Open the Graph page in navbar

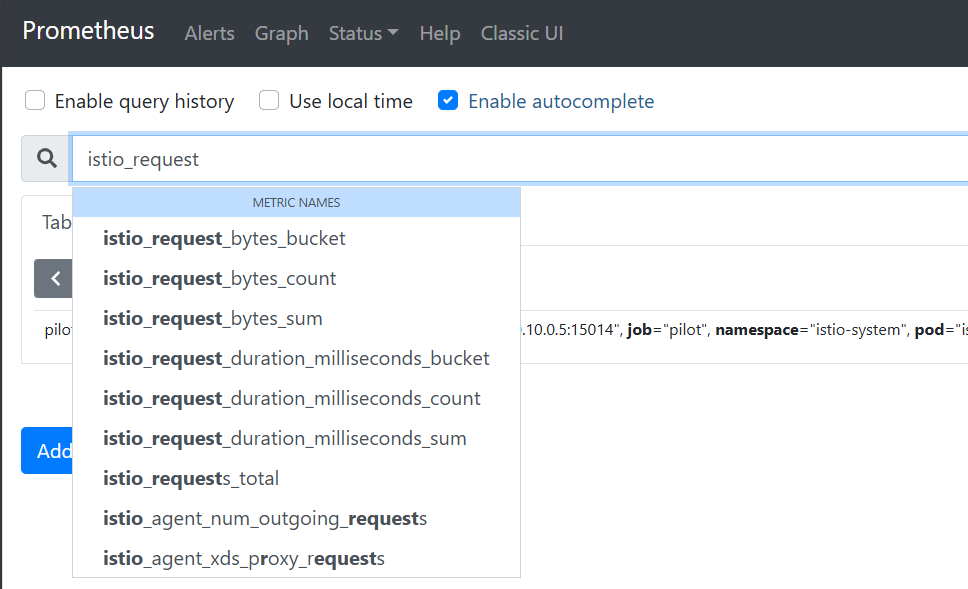coord(282,33)
